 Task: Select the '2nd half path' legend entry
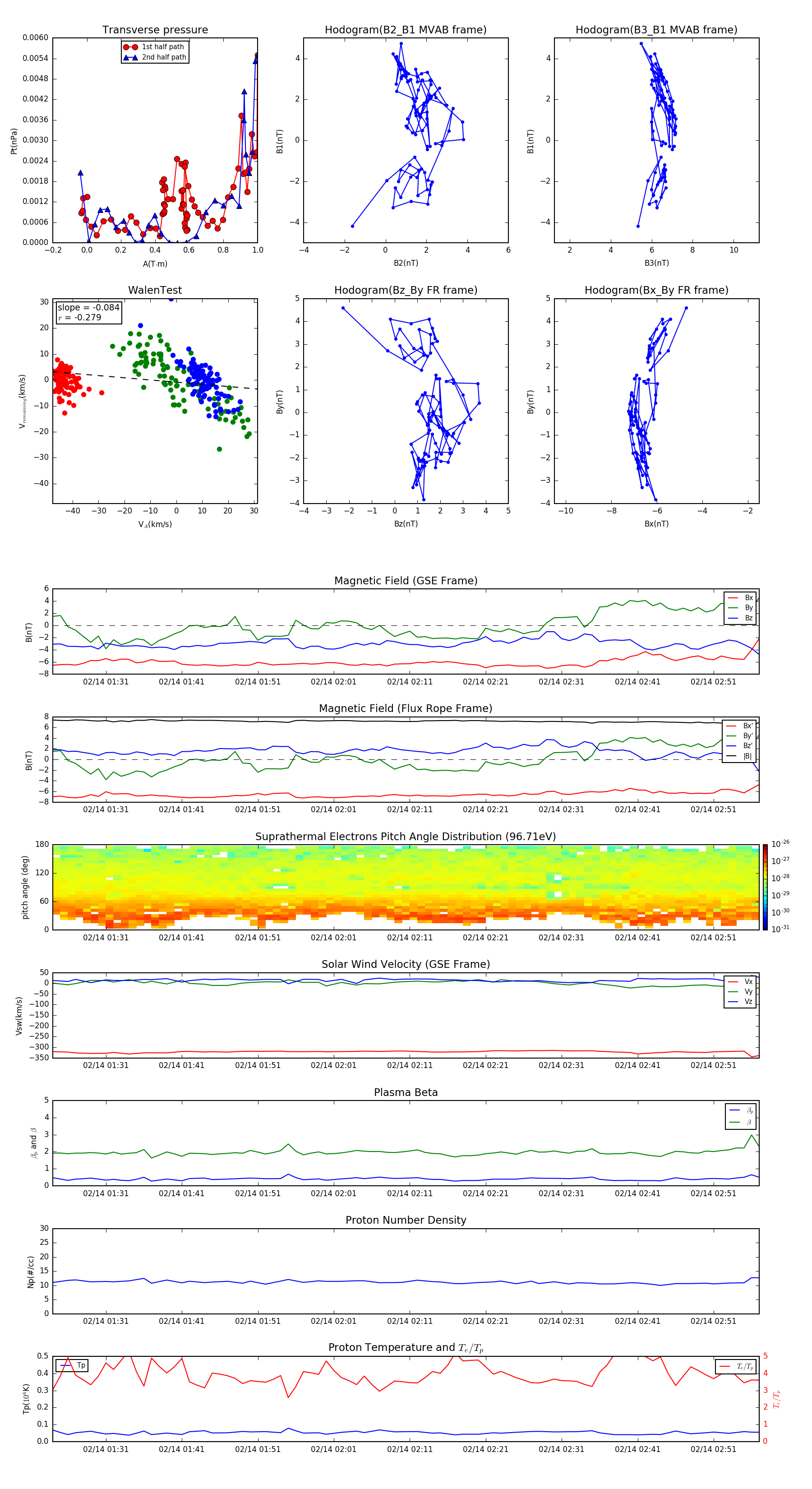155,57
